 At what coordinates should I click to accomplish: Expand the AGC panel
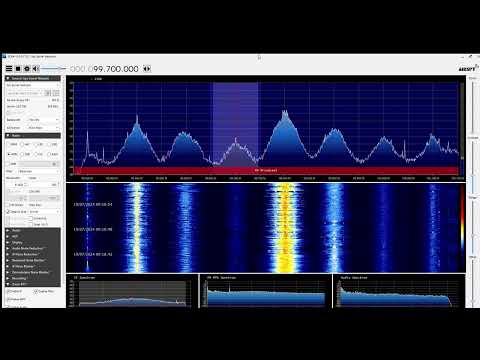[33, 236]
